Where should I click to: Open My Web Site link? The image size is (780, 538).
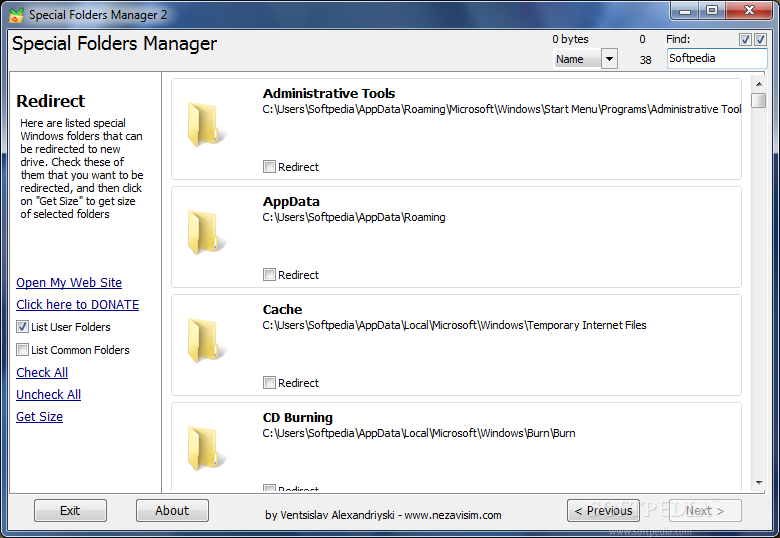[x=69, y=282]
